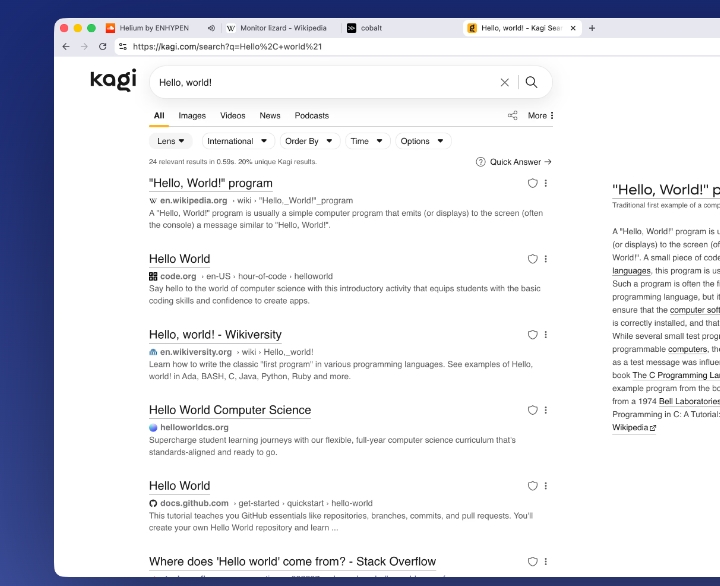Click the browser forward arrow
This screenshot has width=720, height=586.
tap(84, 46)
